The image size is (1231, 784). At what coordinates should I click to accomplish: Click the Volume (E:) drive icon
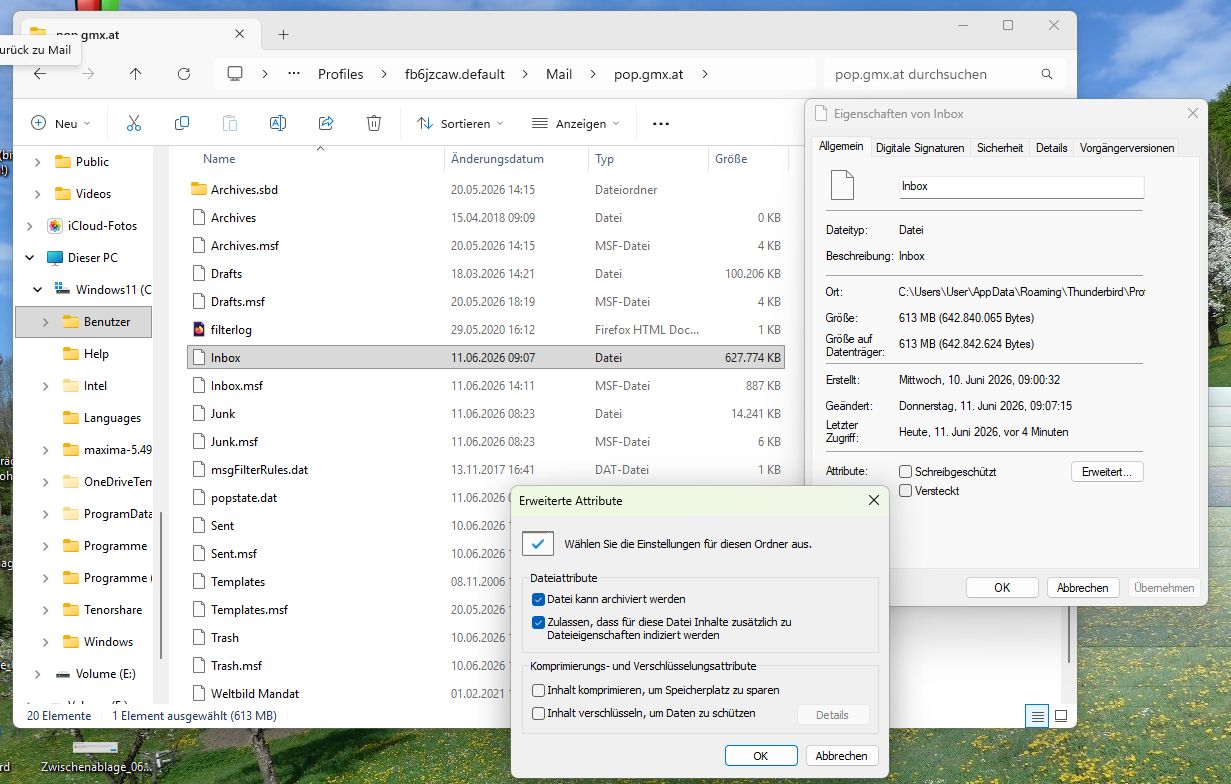coord(63,674)
